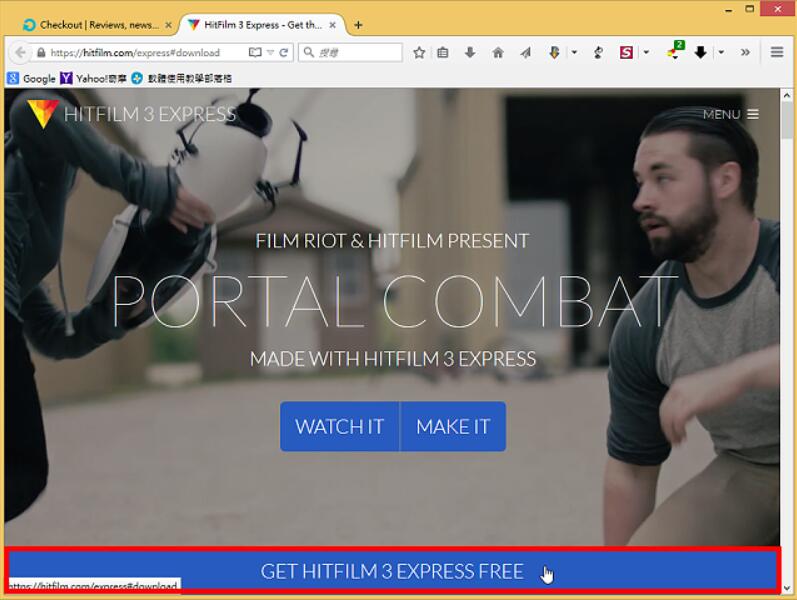Focus the browser search box
The width and height of the screenshot is (797, 600).
350,52
